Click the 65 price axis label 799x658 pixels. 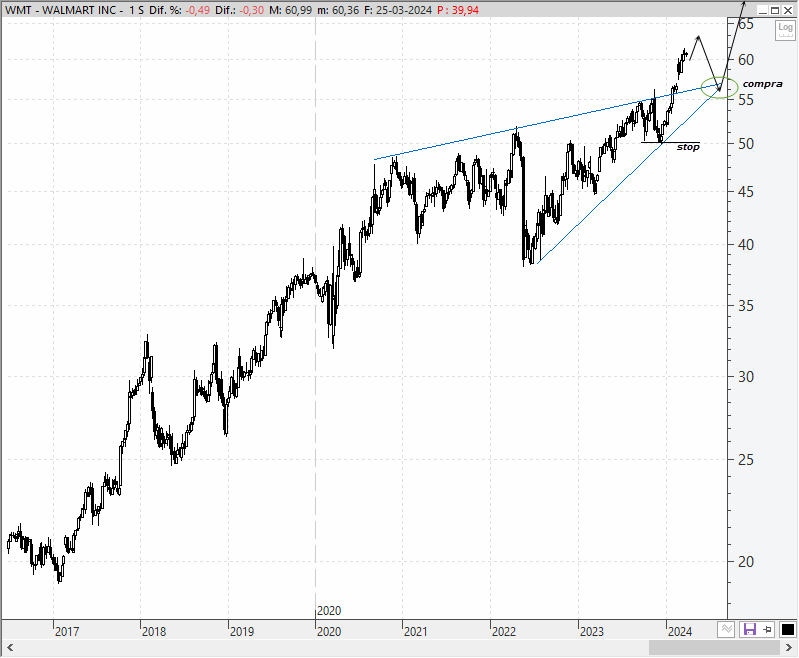point(746,24)
